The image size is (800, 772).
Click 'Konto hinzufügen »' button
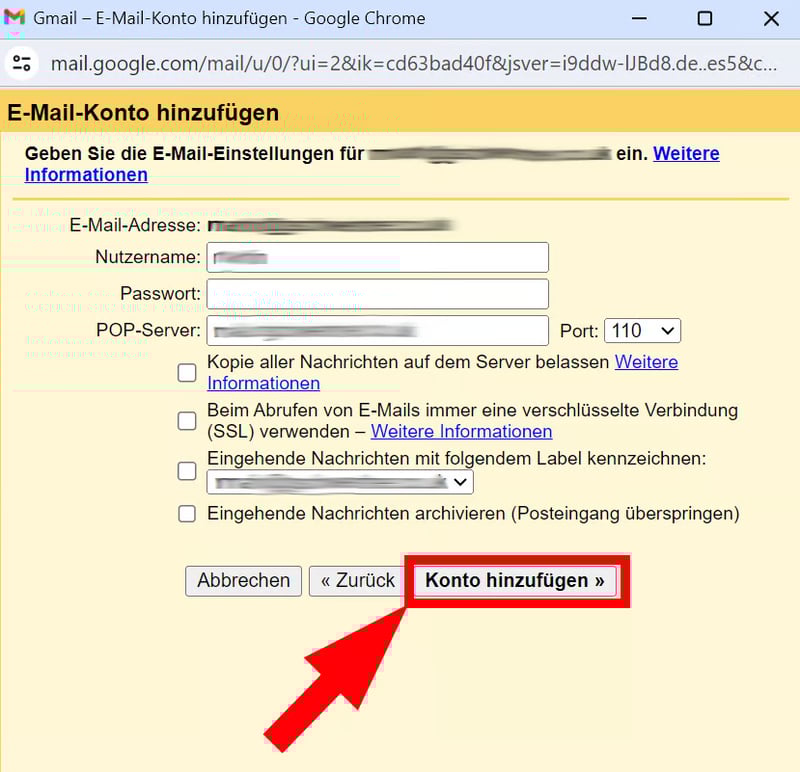click(x=515, y=581)
